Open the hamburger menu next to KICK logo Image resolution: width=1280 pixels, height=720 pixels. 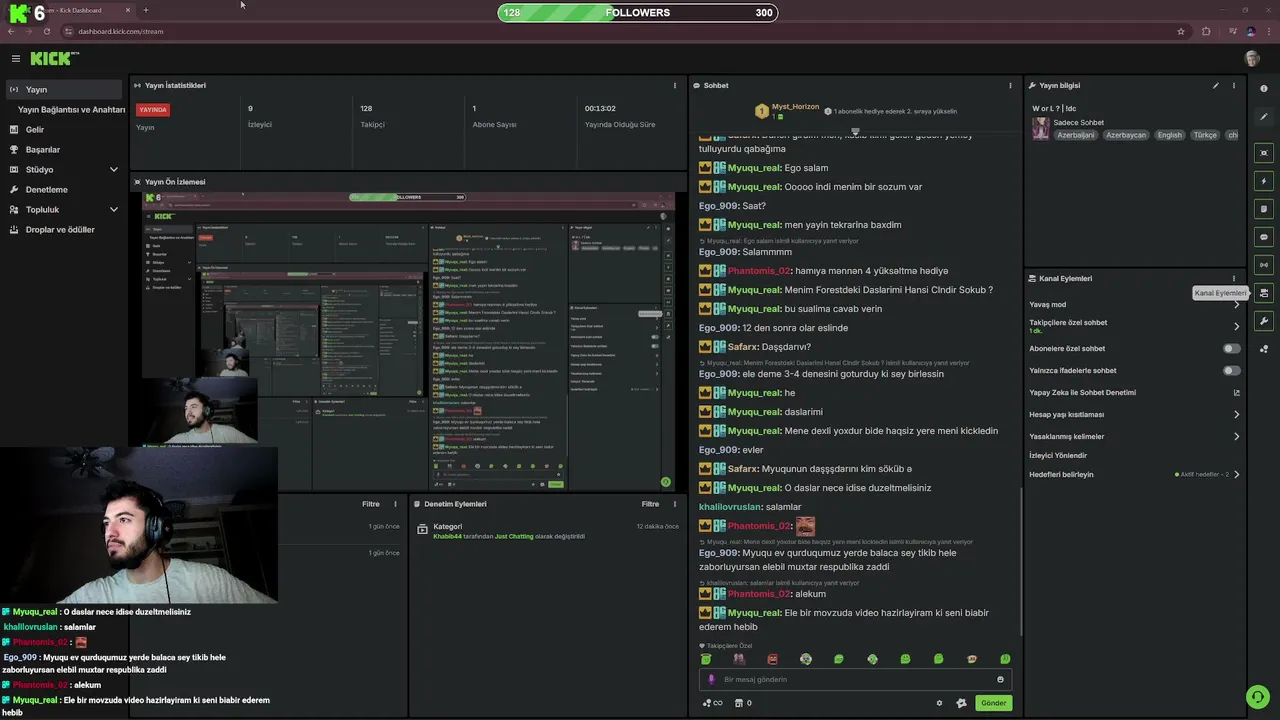tap(15, 59)
